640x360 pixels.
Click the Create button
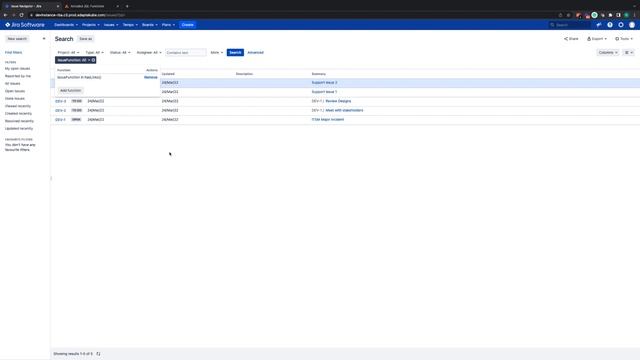click(x=187, y=25)
